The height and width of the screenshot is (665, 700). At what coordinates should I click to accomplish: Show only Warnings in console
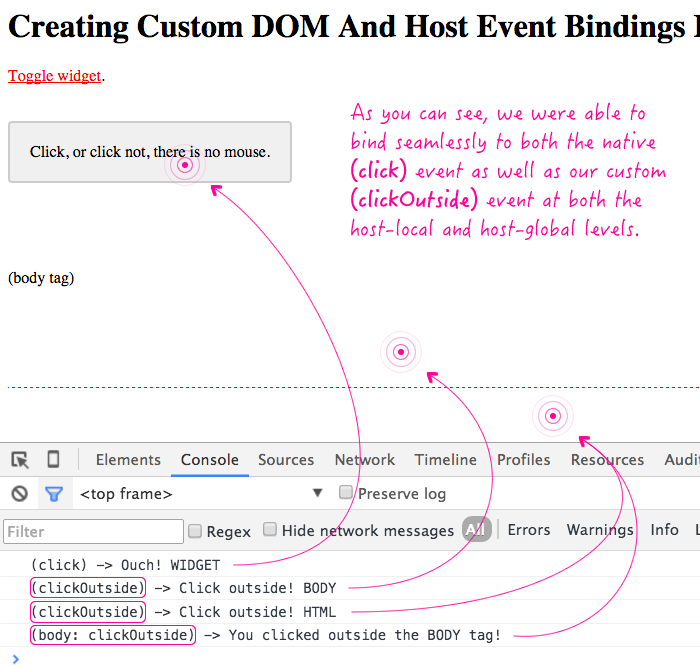tap(600, 530)
